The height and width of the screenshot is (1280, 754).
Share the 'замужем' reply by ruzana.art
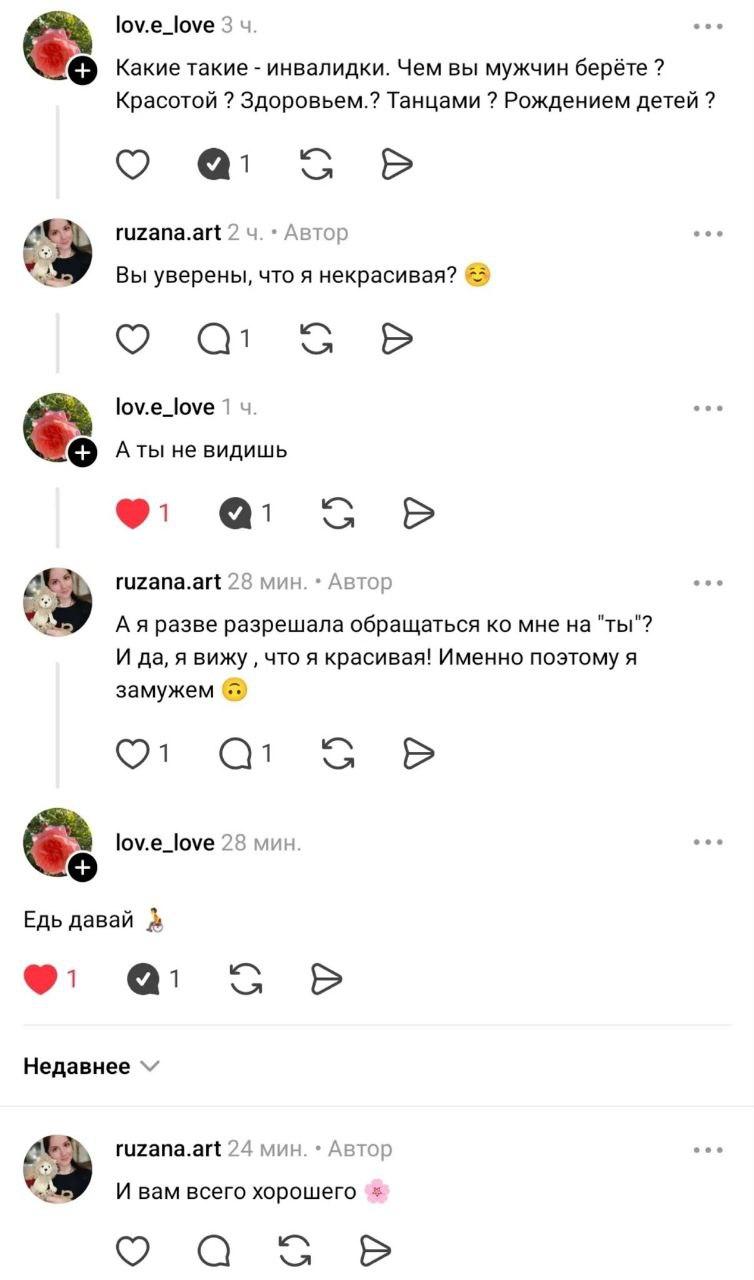(419, 753)
